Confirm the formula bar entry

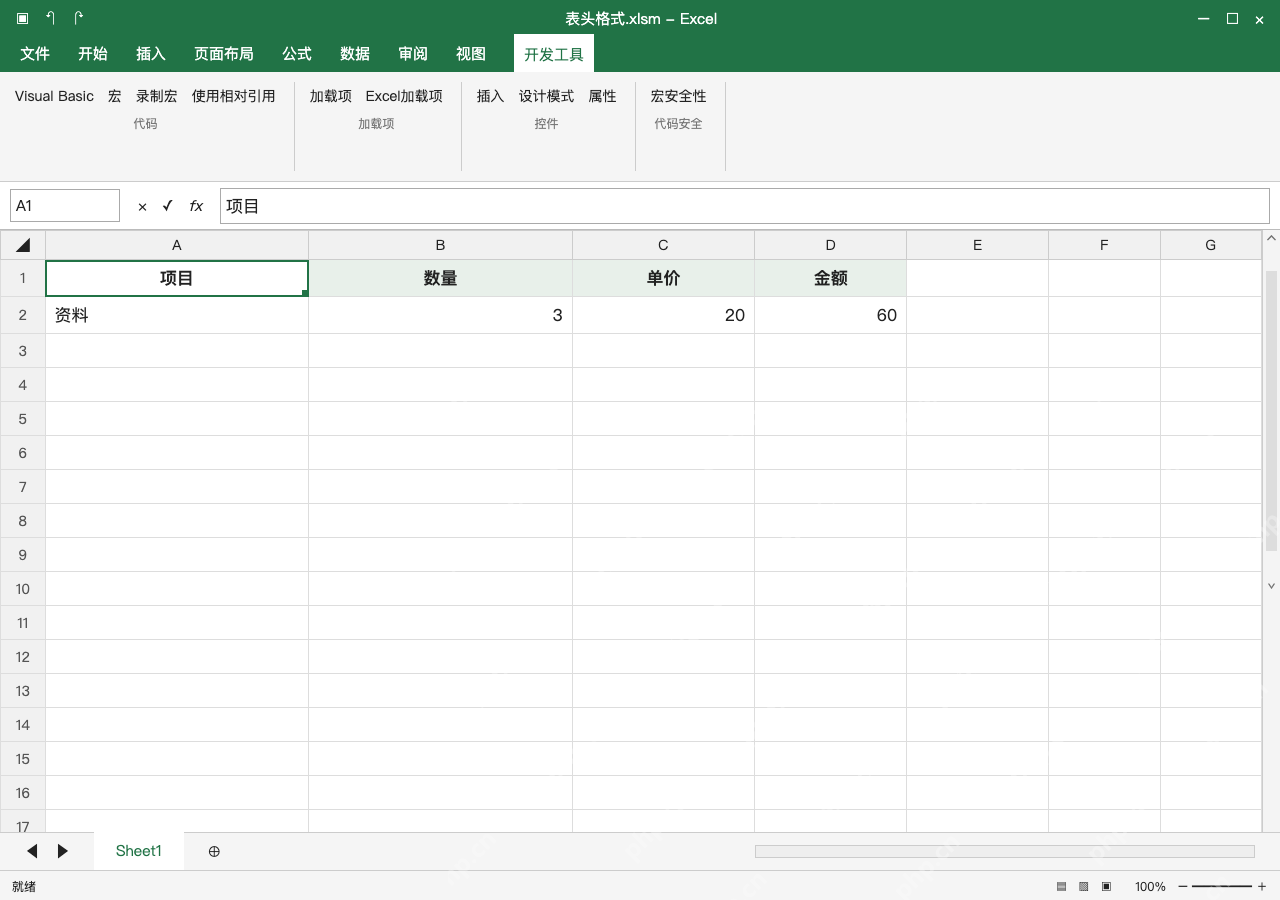coord(167,206)
